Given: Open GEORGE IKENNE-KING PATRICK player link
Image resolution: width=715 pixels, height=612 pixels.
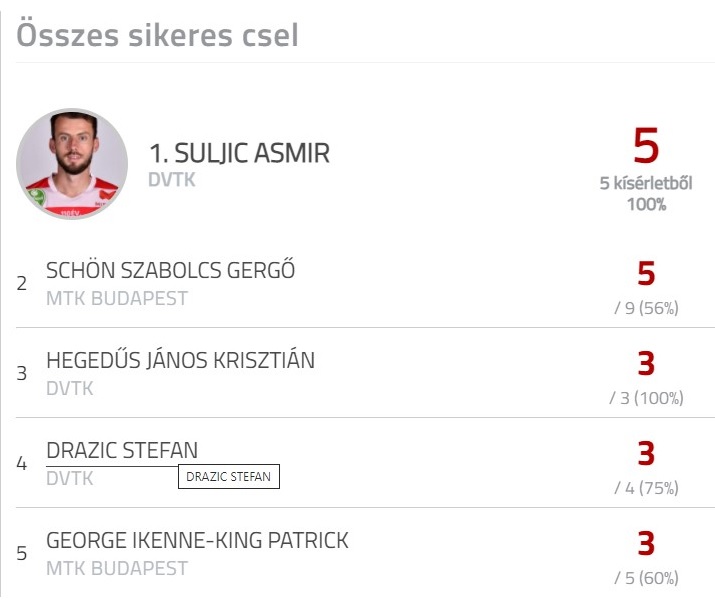Looking at the screenshot, I should point(197,540).
